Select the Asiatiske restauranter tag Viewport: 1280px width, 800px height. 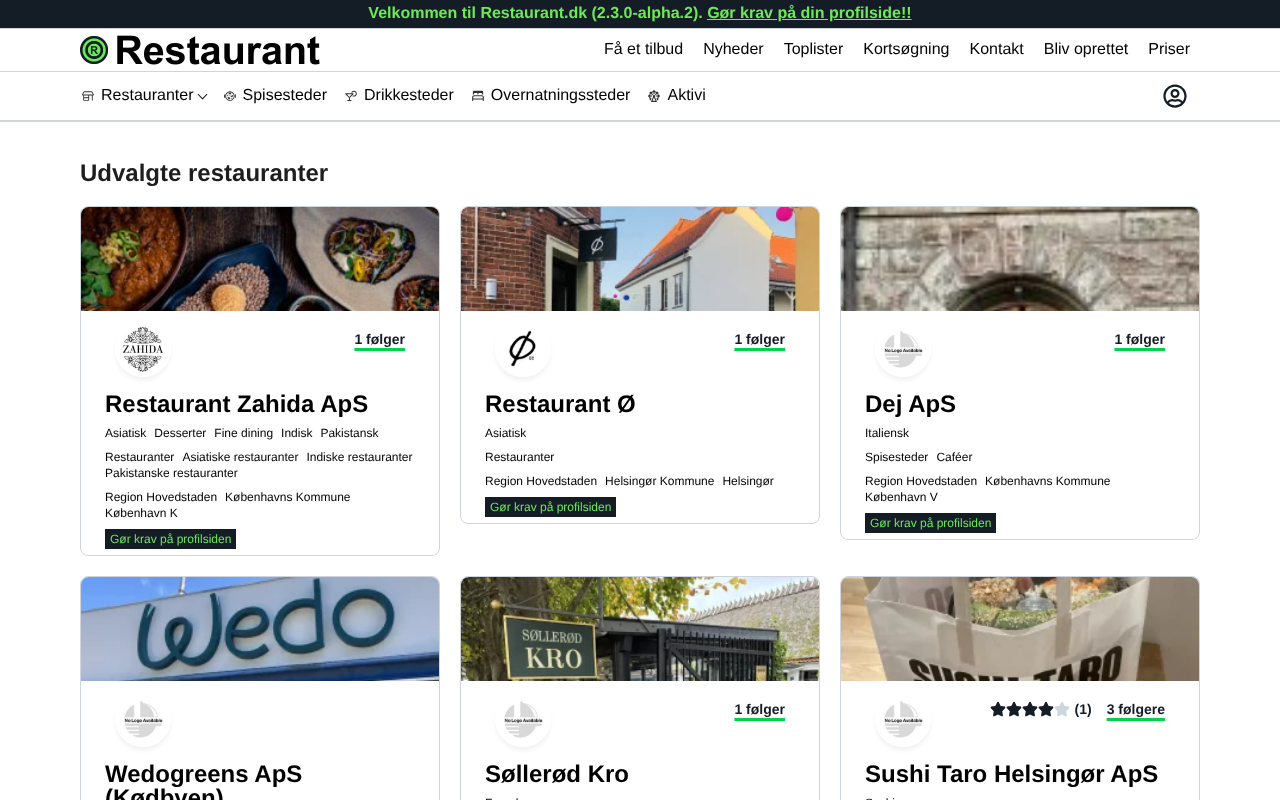(x=240, y=457)
